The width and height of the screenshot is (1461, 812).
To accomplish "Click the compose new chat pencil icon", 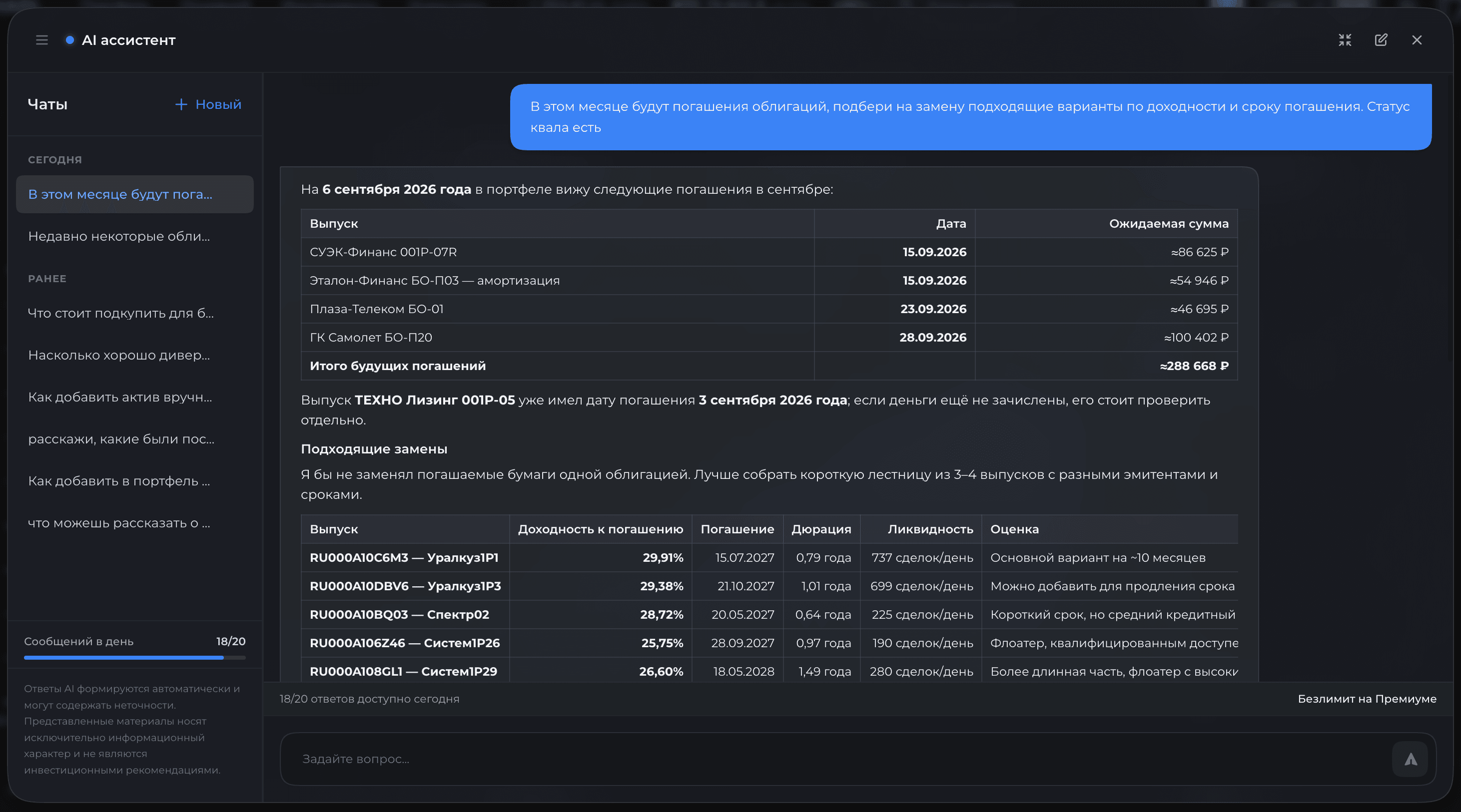I will pos(1381,40).
